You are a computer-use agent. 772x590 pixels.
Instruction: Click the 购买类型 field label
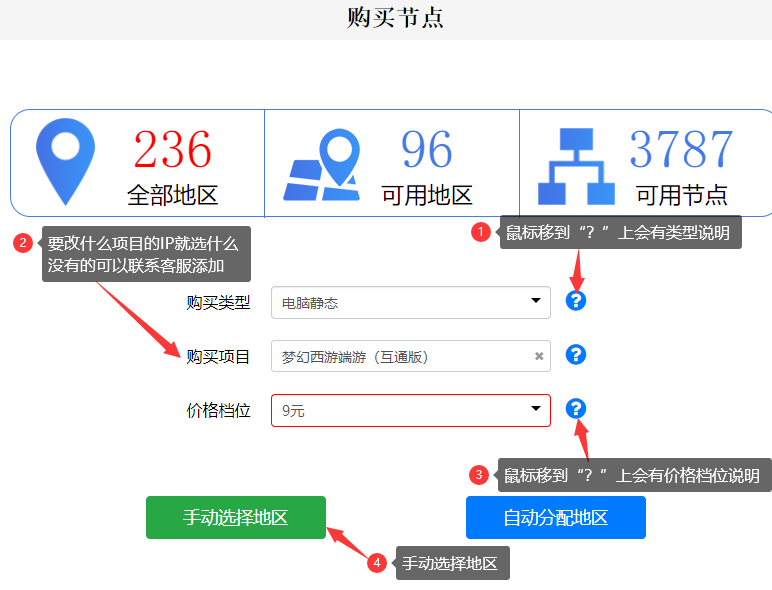(x=218, y=302)
